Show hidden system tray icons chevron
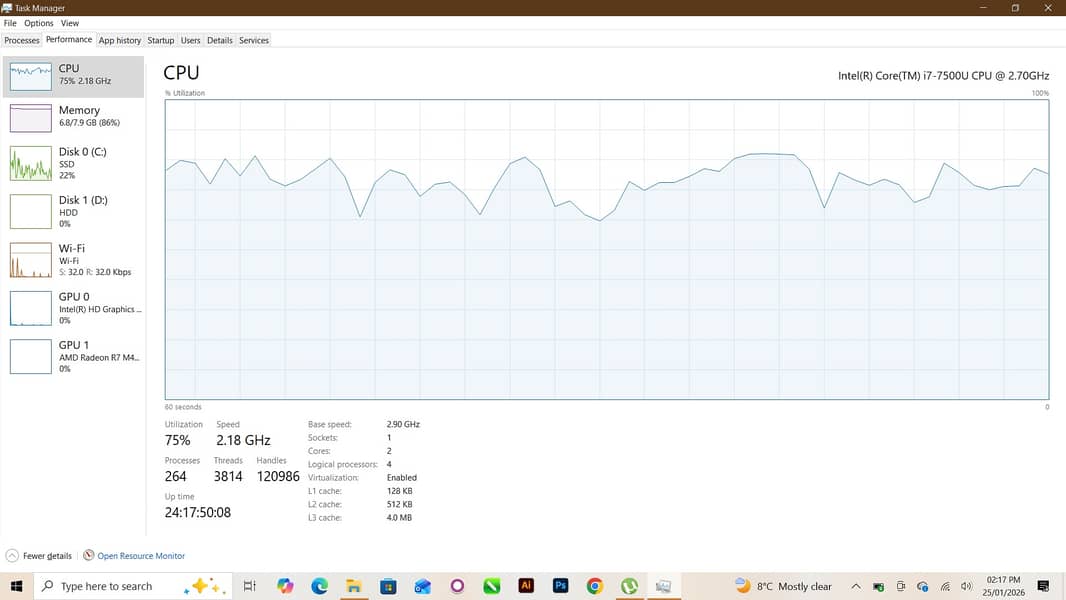Screen dimensions: 1066x600 tap(856, 586)
